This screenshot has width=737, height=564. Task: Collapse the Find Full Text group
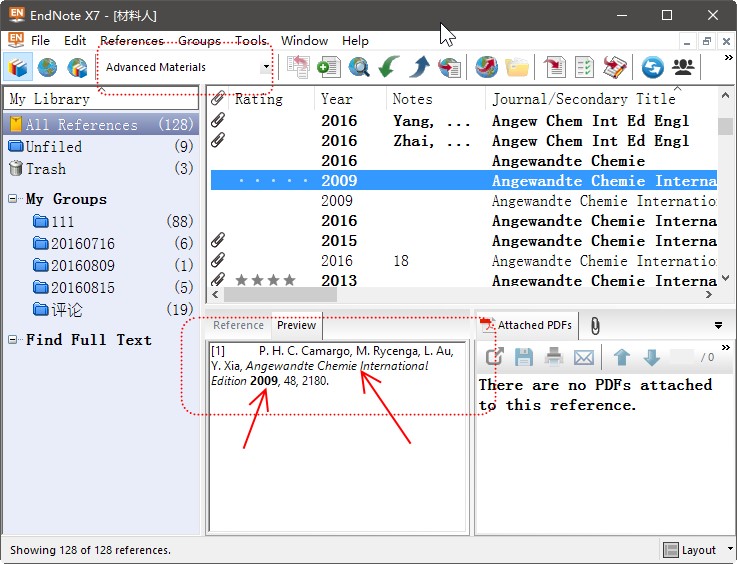tap(13, 340)
